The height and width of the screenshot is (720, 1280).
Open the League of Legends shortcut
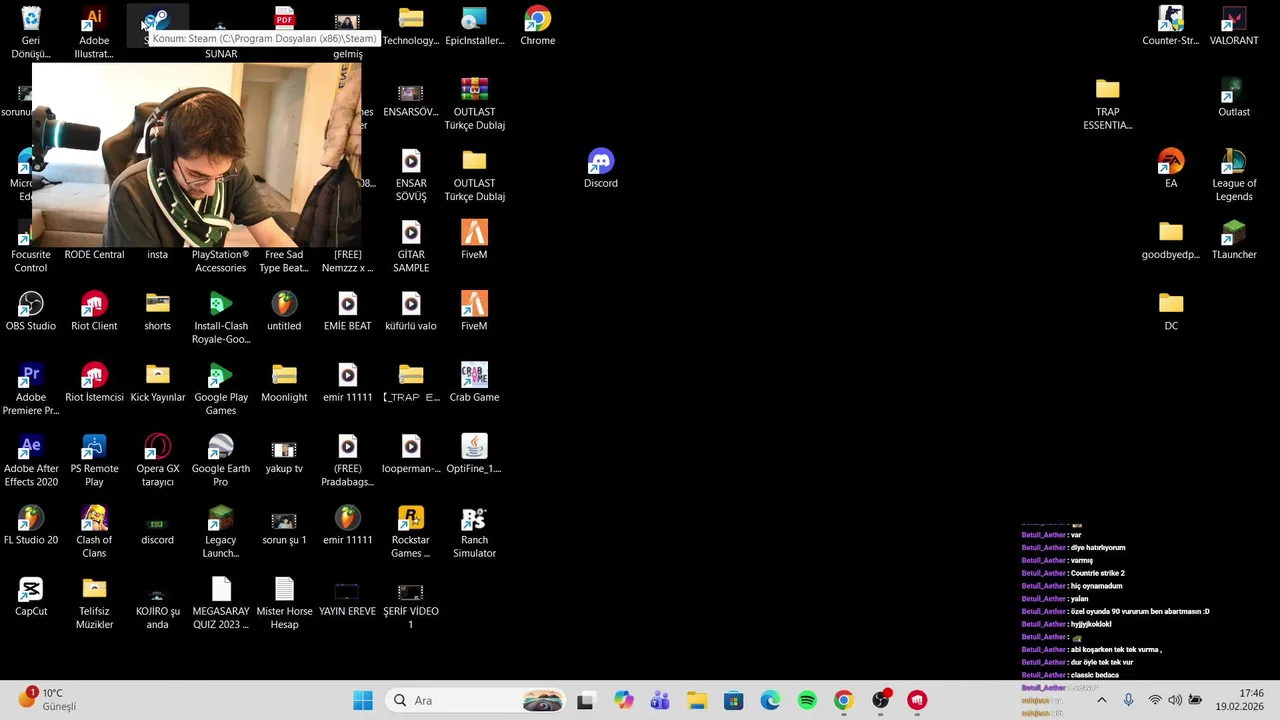[1234, 175]
